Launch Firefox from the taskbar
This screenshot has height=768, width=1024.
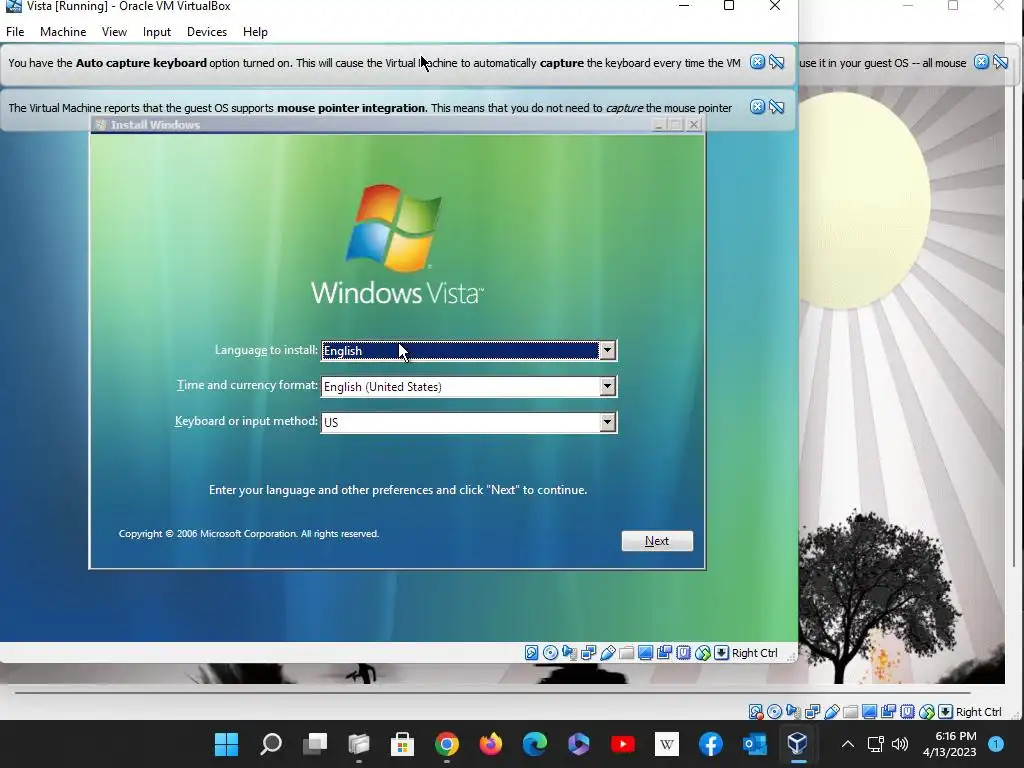[490, 744]
